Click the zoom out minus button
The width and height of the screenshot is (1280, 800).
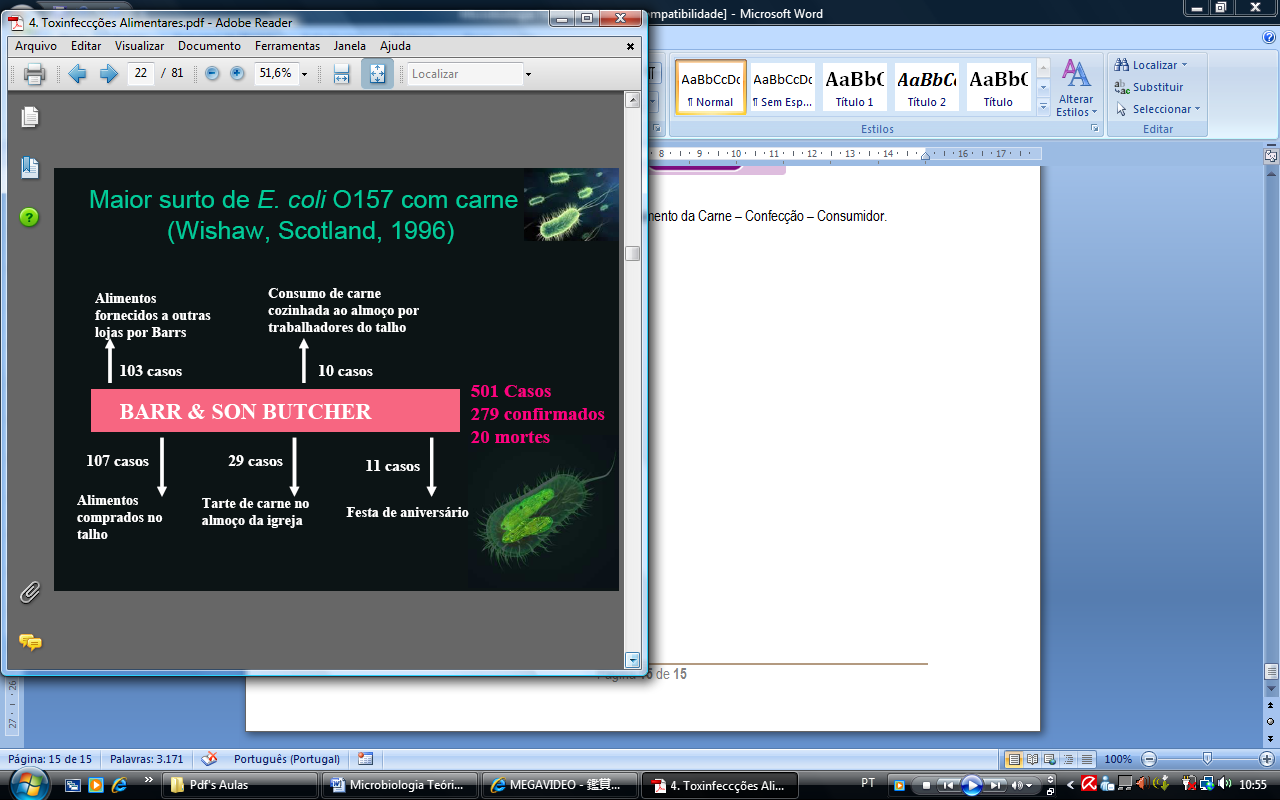pyautogui.click(x=212, y=73)
